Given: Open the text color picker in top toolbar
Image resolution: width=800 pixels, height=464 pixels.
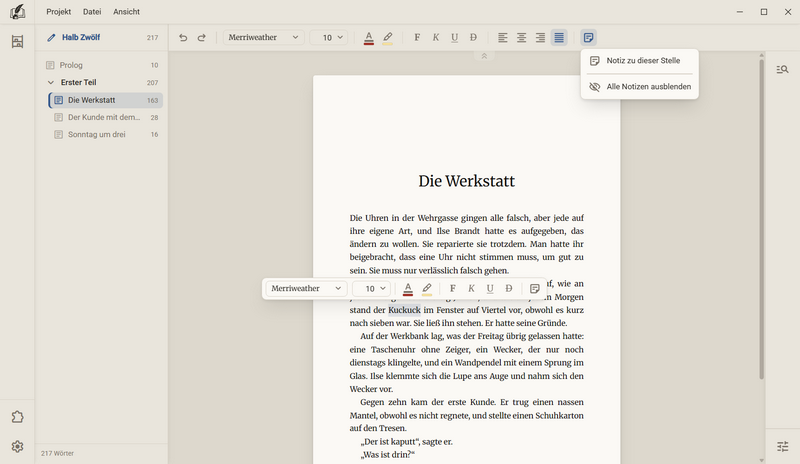Looking at the screenshot, I should [x=369, y=37].
